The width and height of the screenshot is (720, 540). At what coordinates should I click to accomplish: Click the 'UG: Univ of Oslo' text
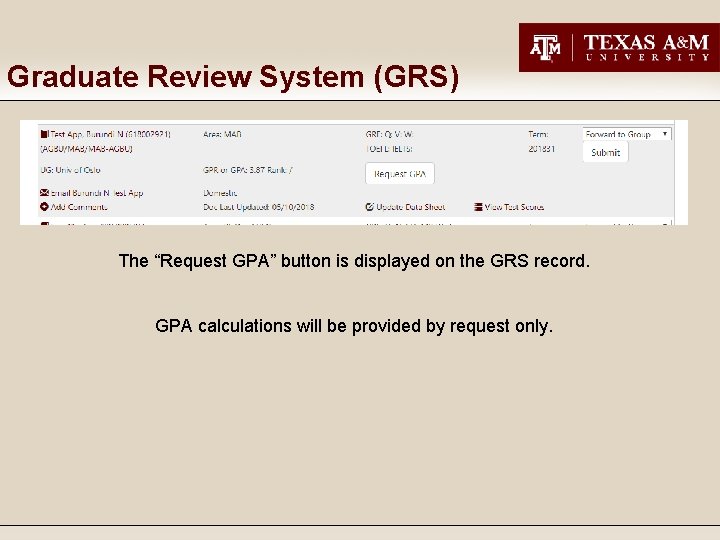point(70,170)
